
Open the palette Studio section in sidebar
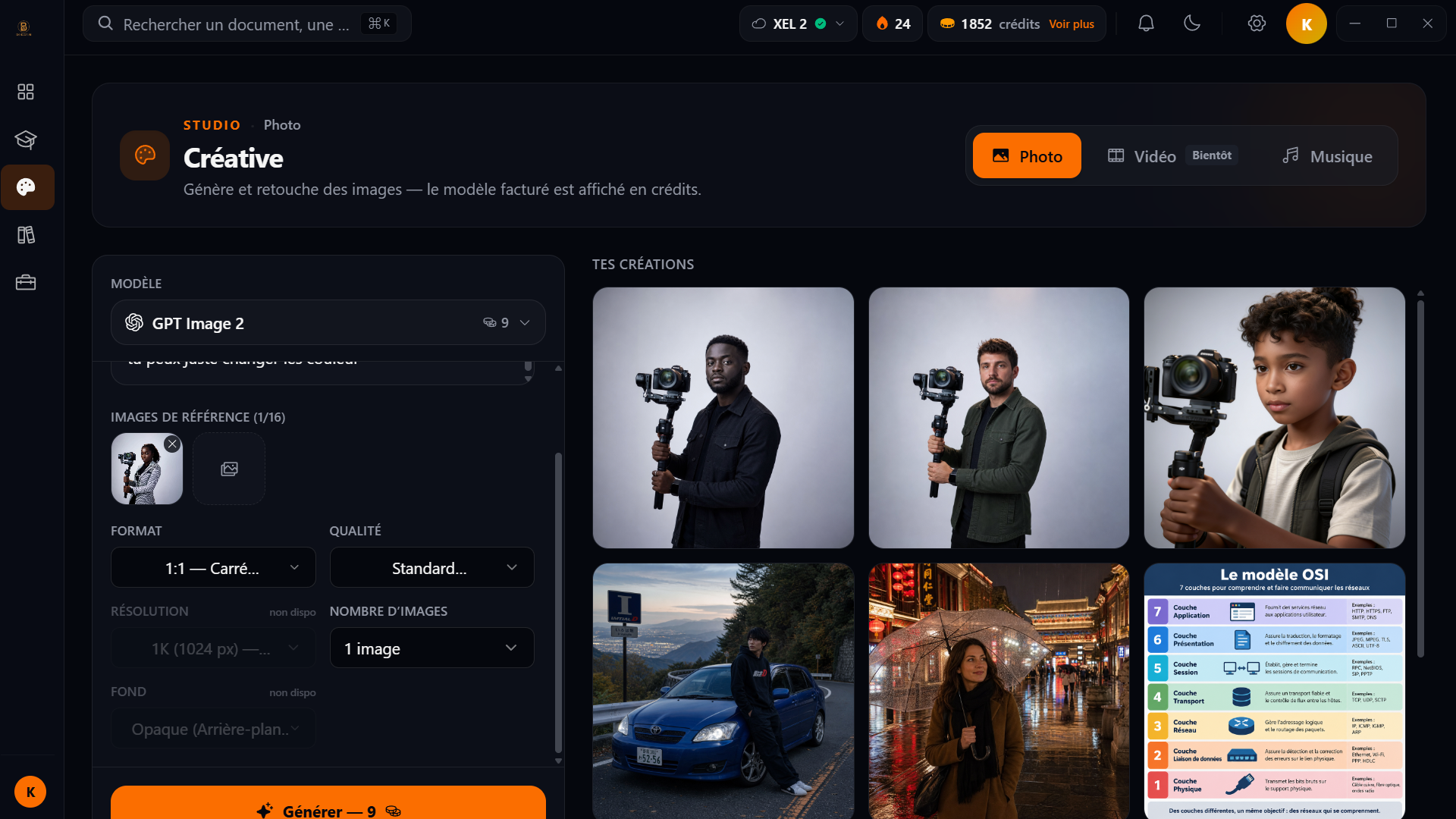pyautogui.click(x=27, y=187)
